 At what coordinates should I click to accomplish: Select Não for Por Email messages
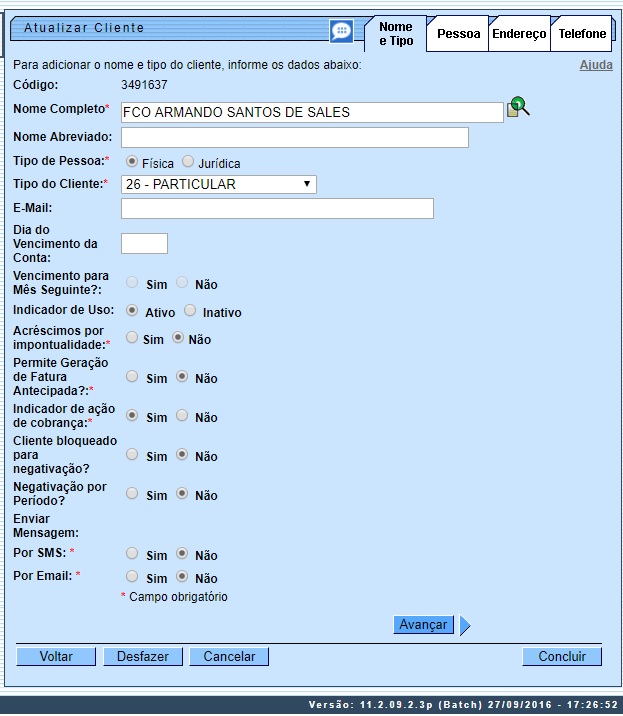[182, 576]
